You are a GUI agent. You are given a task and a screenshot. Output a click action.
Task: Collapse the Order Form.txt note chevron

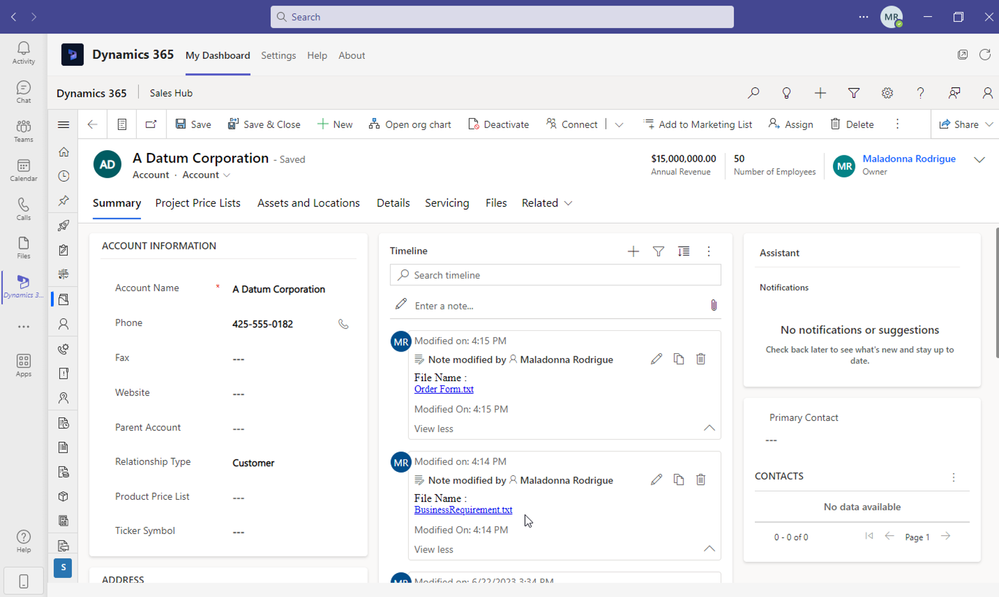tap(708, 428)
